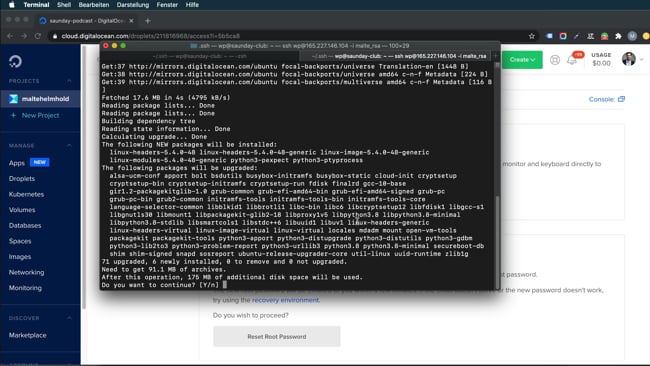Image resolution: width=650 pixels, height=366 pixels.
Task: Open the Shell menu
Action: 64,5
